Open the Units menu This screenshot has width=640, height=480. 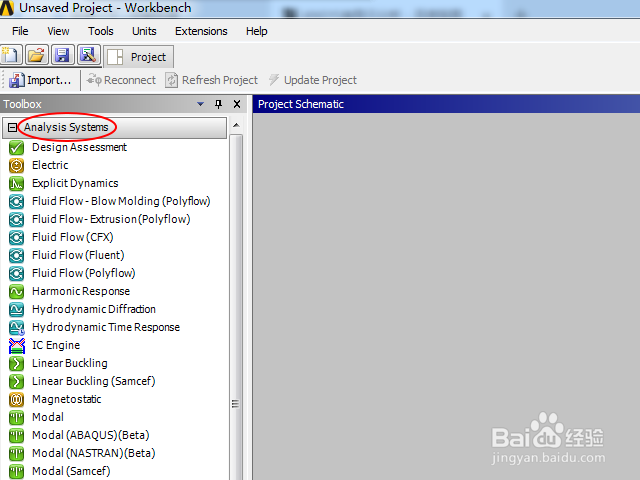pyautogui.click(x=144, y=31)
